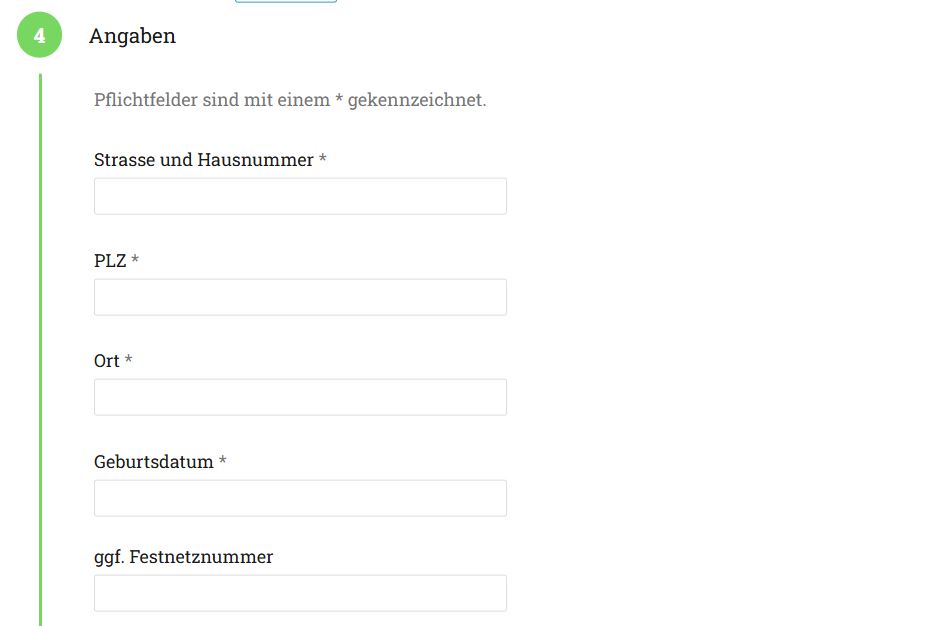The width and height of the screenshot is (952, 626).
Task: Click the green step 4 circle
Action: [x=39, y=36]
